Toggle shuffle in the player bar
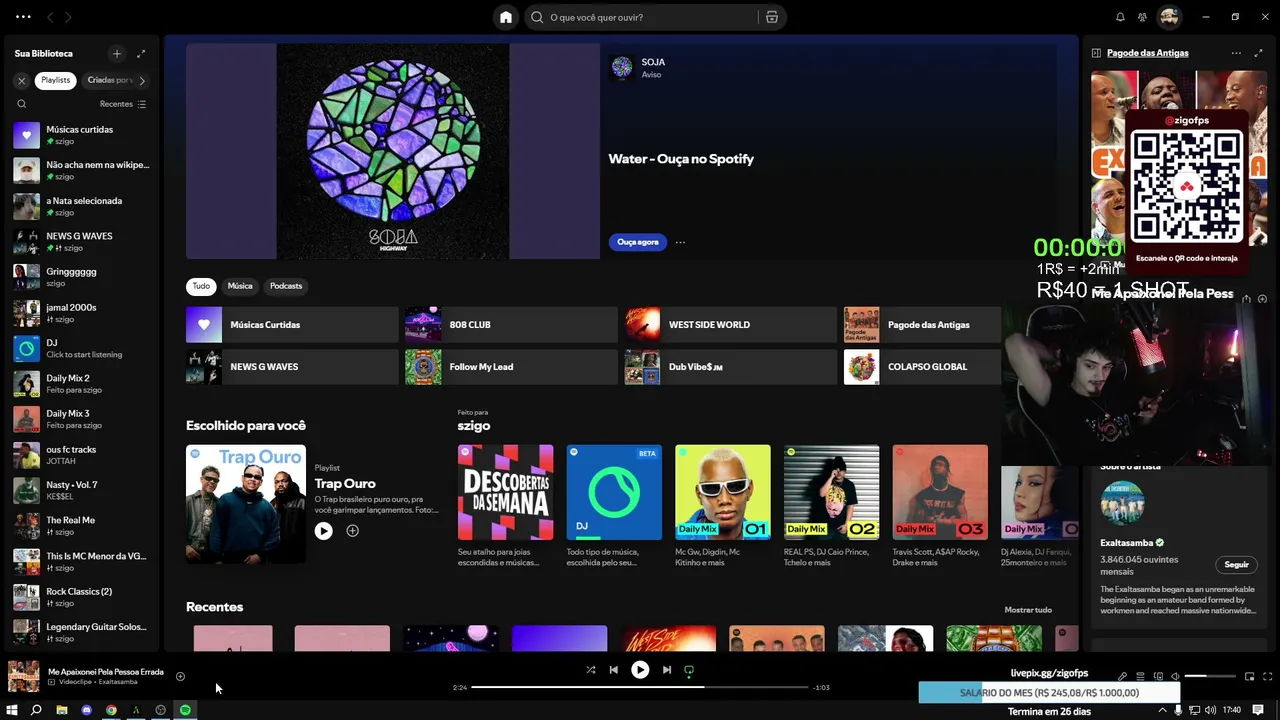Screen dimensions: 1280x720 pyautogui.click(x=590, y=670)
